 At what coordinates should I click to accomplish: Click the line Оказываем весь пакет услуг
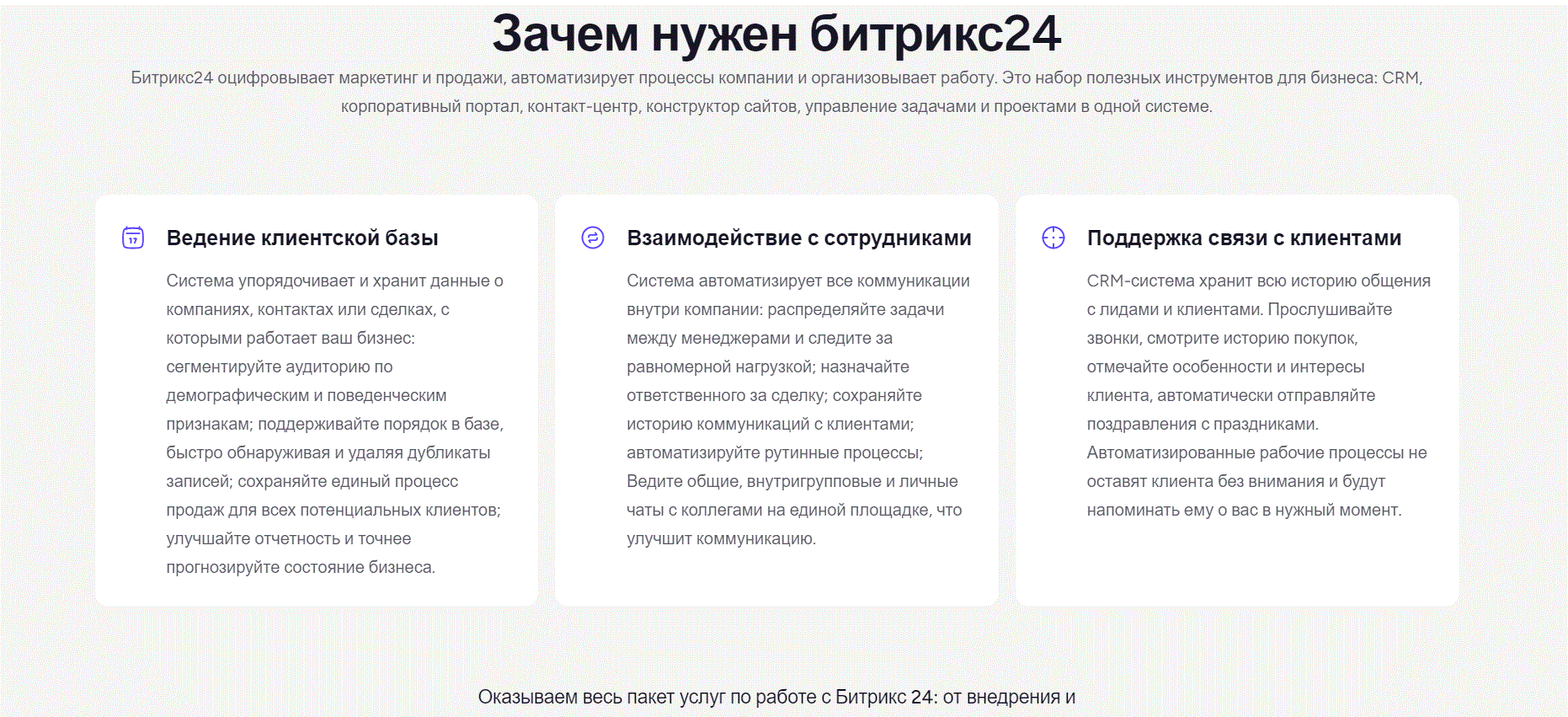[x=776, y=697]
